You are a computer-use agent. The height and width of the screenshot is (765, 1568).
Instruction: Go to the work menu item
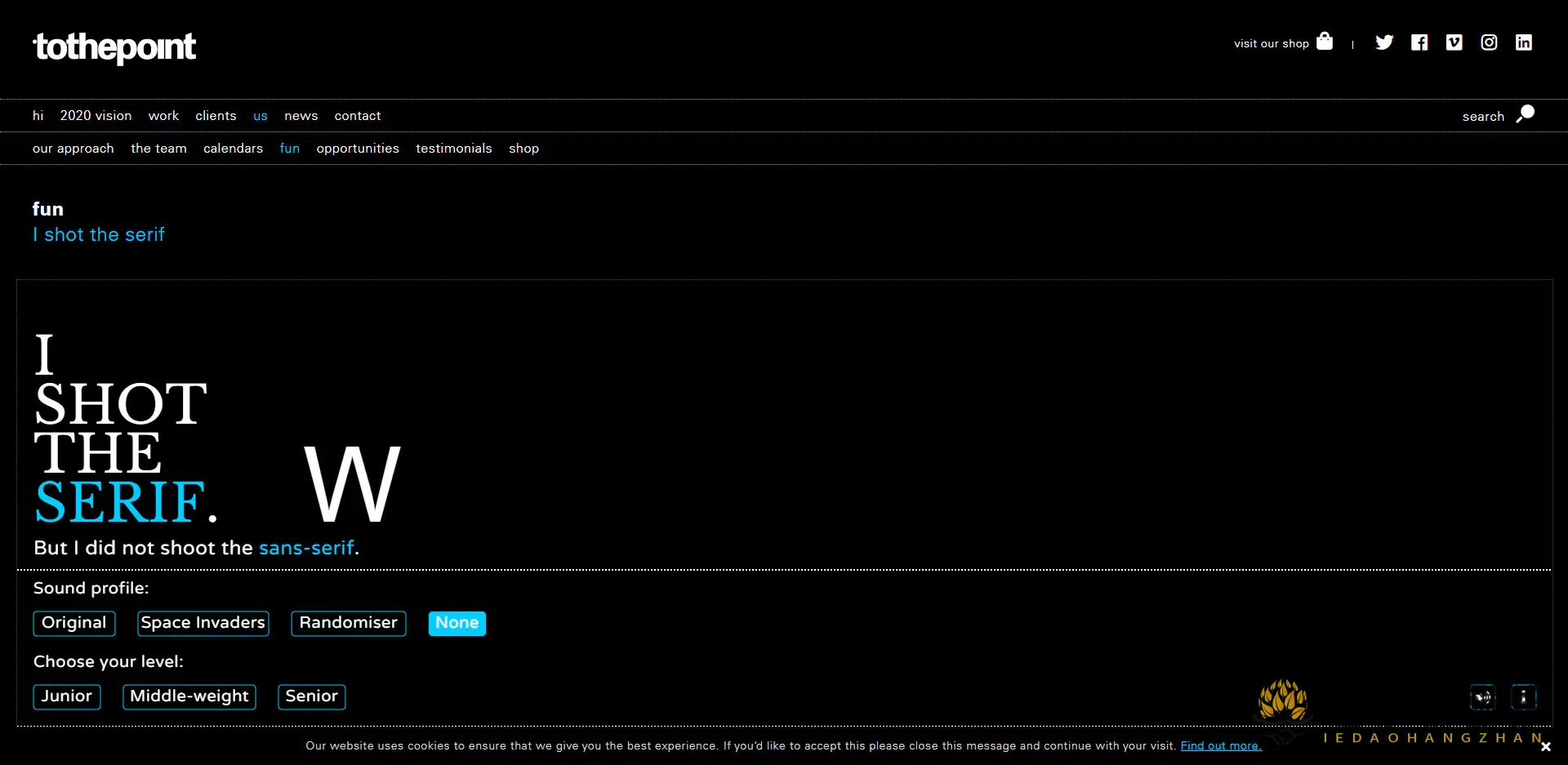(163, 116)
